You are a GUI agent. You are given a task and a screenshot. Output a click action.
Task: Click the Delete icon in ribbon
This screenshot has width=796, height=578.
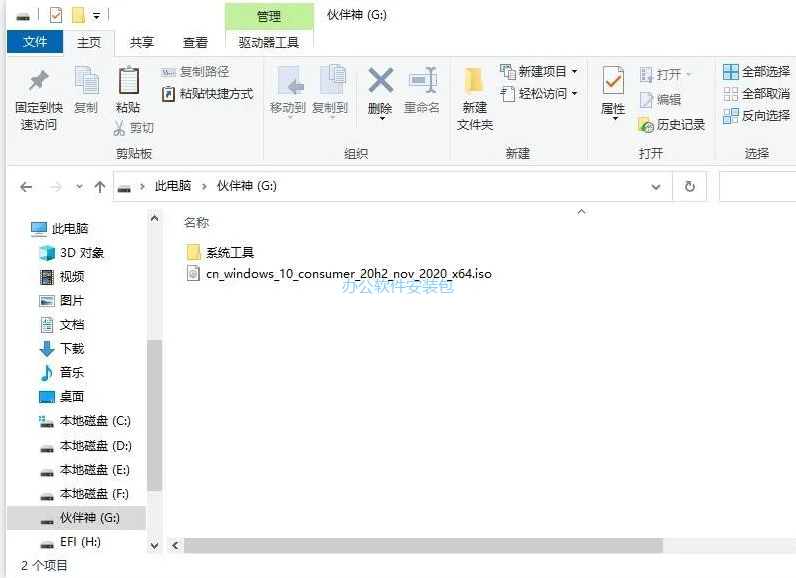pyautogui.click(x=380, y=82)
